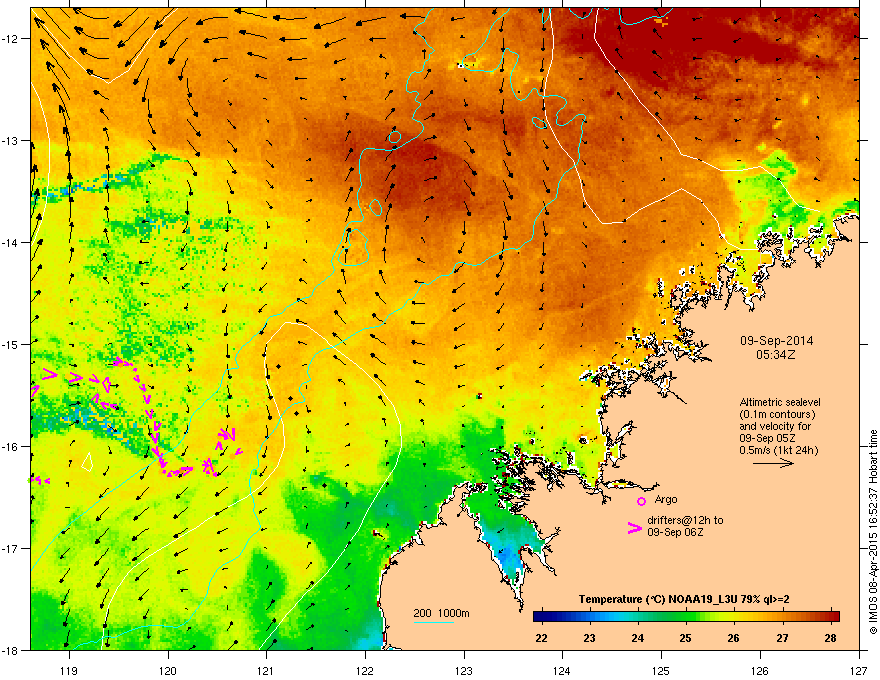Click colorbar tick label 22
880x680 pixels.
(541, 638)
